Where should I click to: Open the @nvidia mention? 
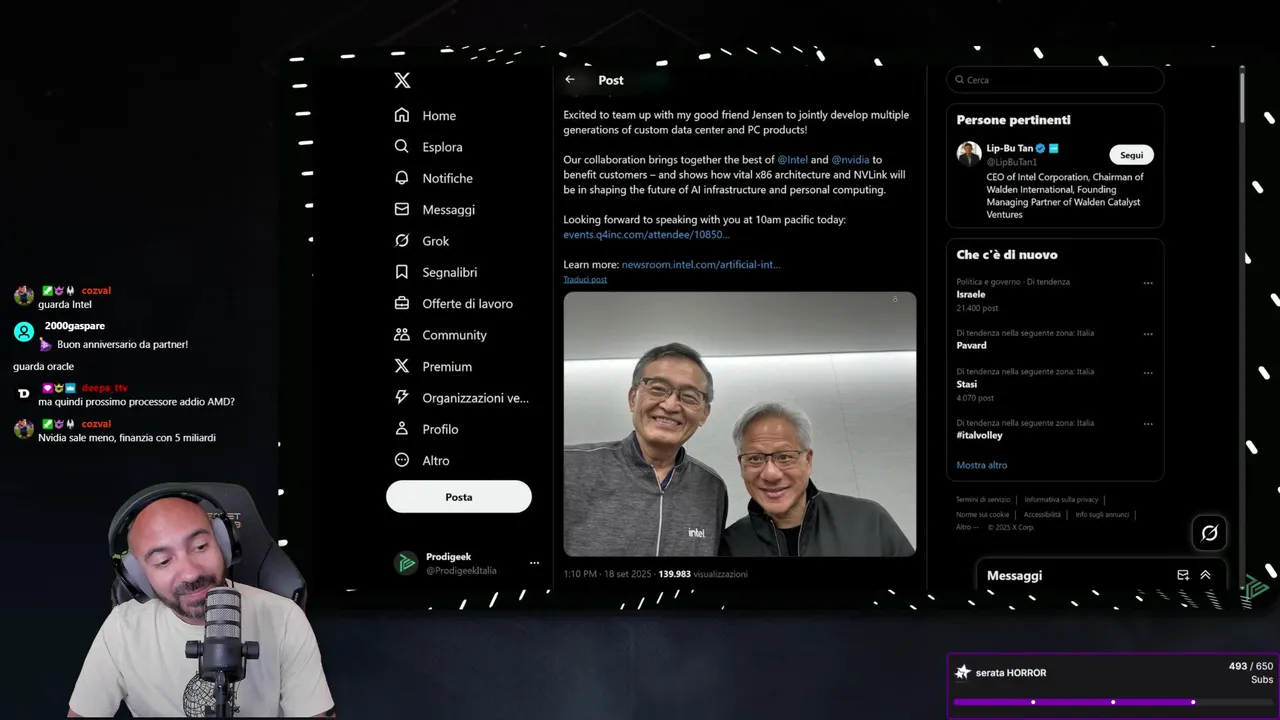click(x=850, y=160)
